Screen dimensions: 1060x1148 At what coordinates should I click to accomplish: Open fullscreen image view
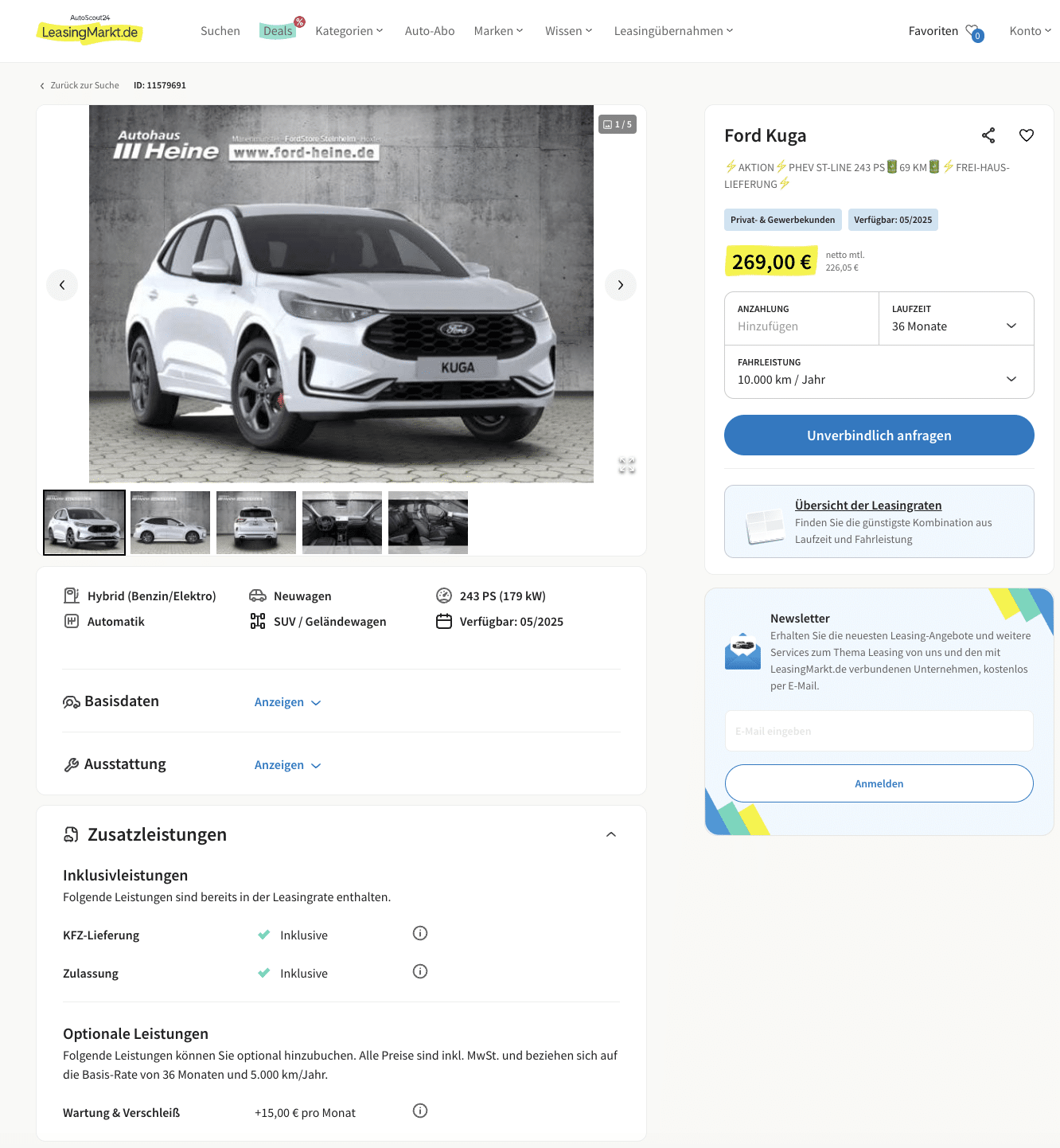pyautogui.click(x=627, y=465)
